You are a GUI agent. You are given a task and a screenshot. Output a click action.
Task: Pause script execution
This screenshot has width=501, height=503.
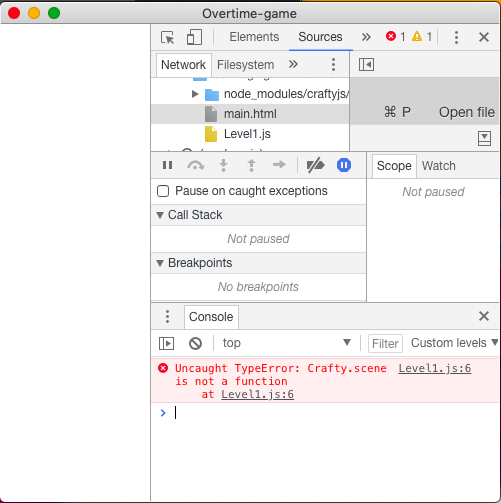click(x=167, y=165)
